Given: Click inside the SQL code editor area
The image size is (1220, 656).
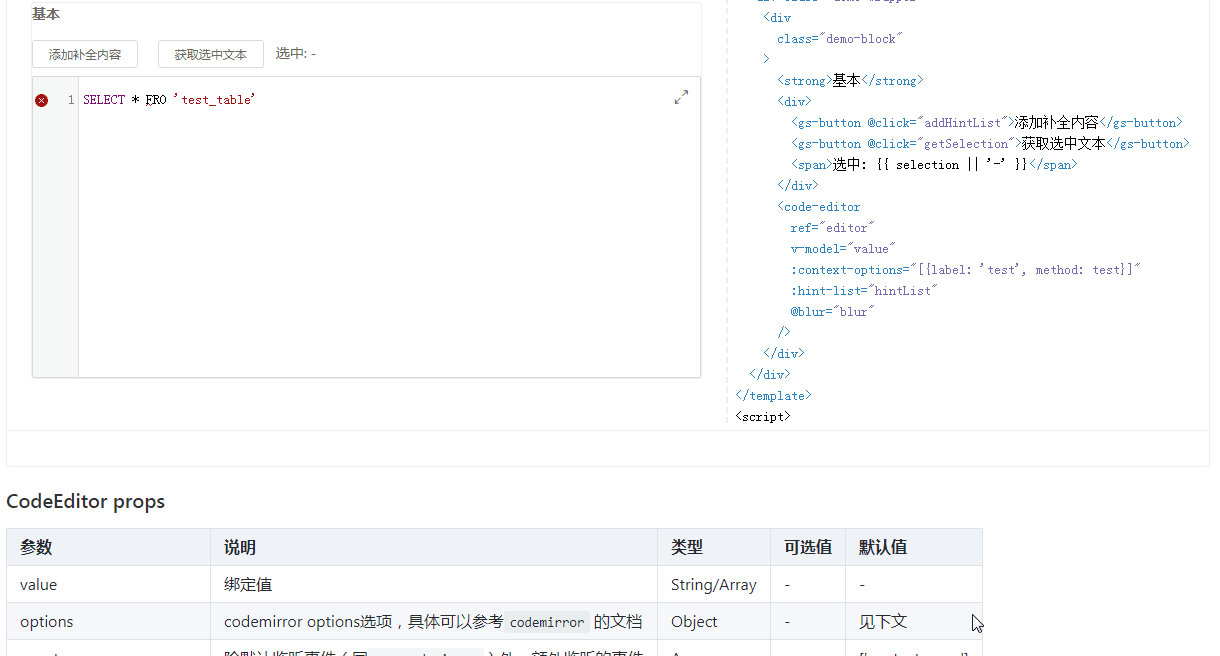Looking at the screenshot, I should coord(389,227).
